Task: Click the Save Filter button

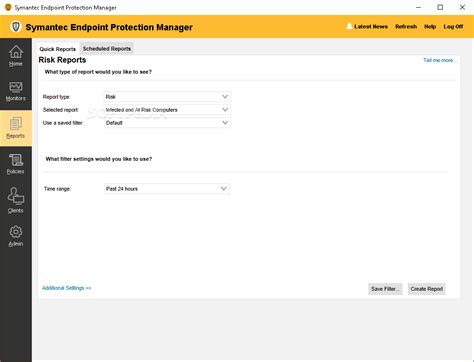Action: [x=385, y=289]
